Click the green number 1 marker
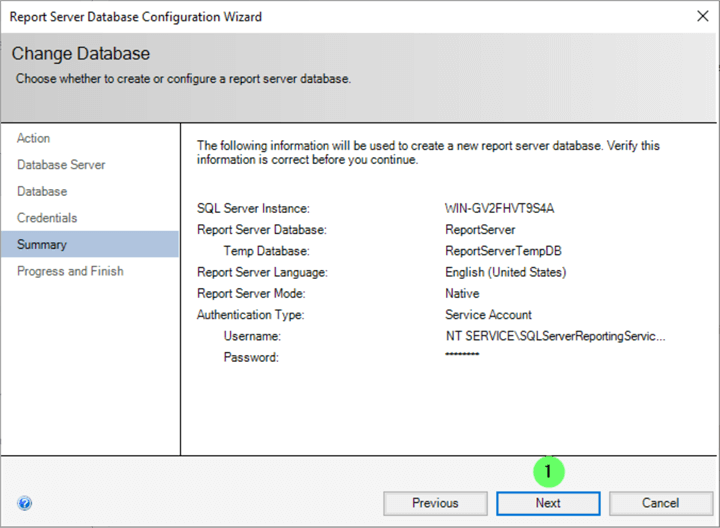 pos(548,470)
